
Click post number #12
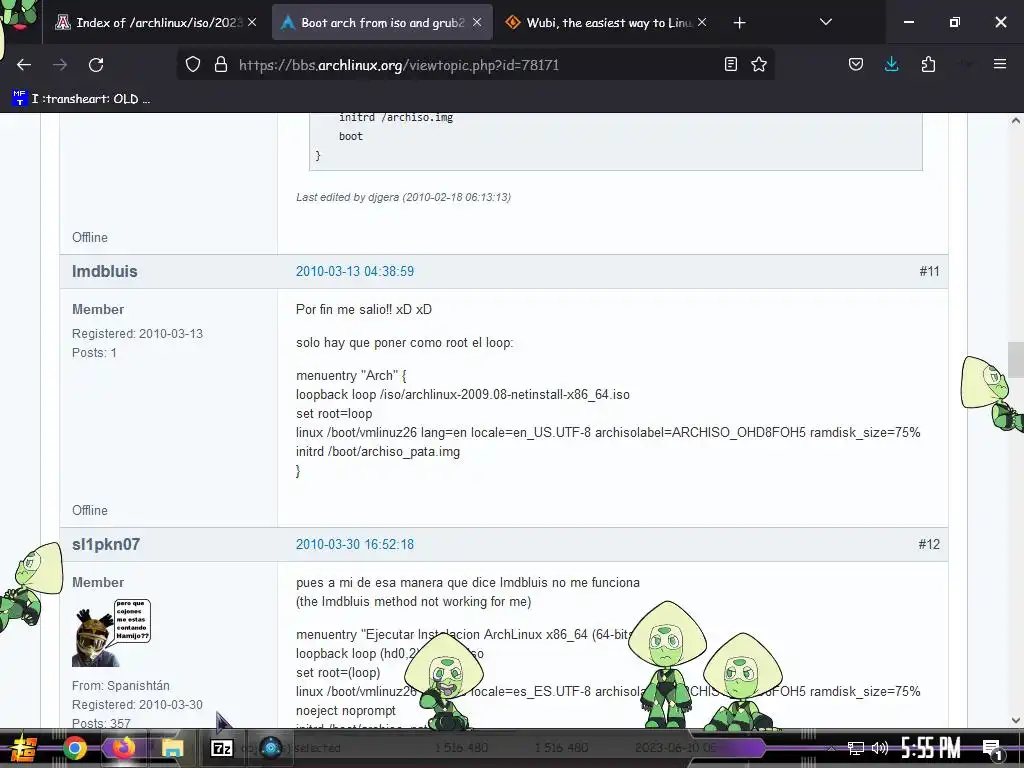(x=929, y=544)
